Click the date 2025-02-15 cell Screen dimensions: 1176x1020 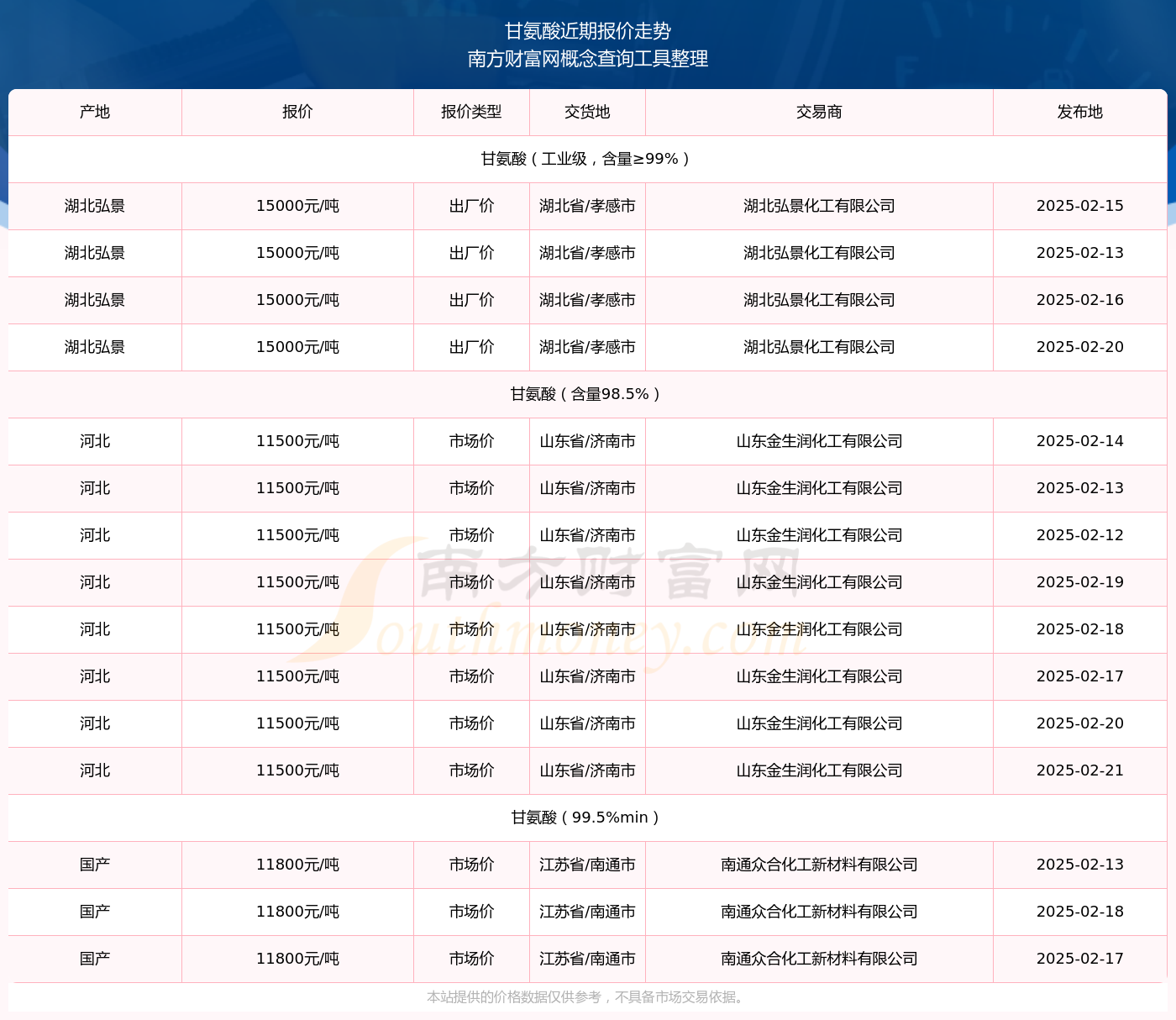1080,206
